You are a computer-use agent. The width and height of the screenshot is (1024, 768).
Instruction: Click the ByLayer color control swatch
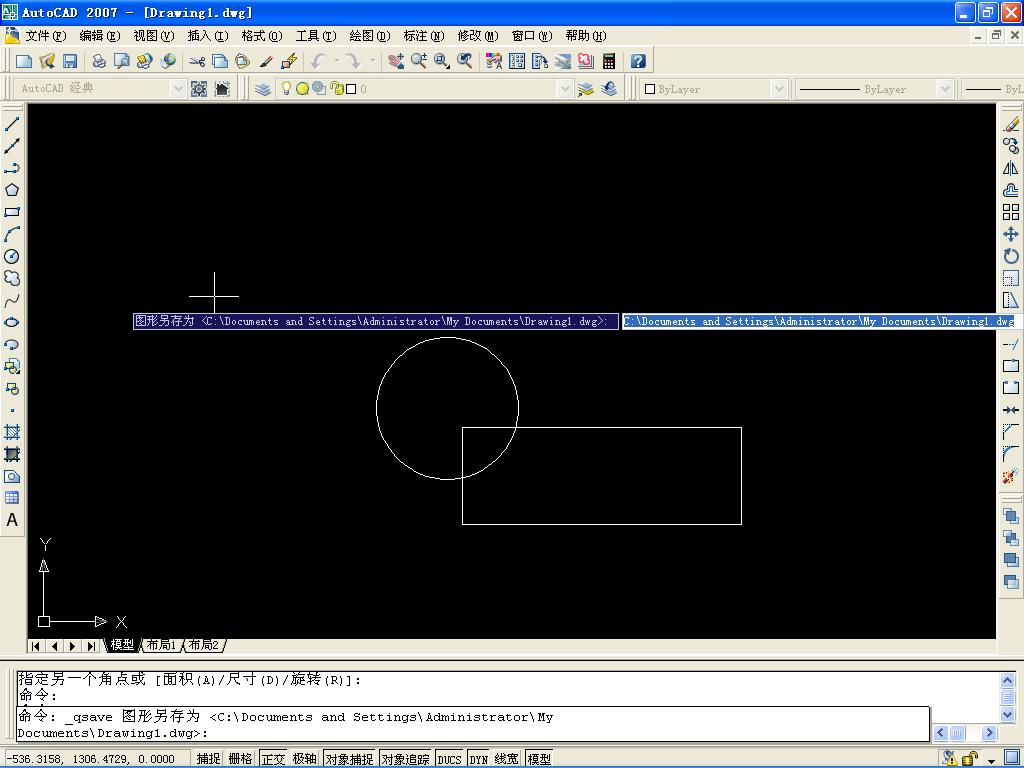pos(650,89)
